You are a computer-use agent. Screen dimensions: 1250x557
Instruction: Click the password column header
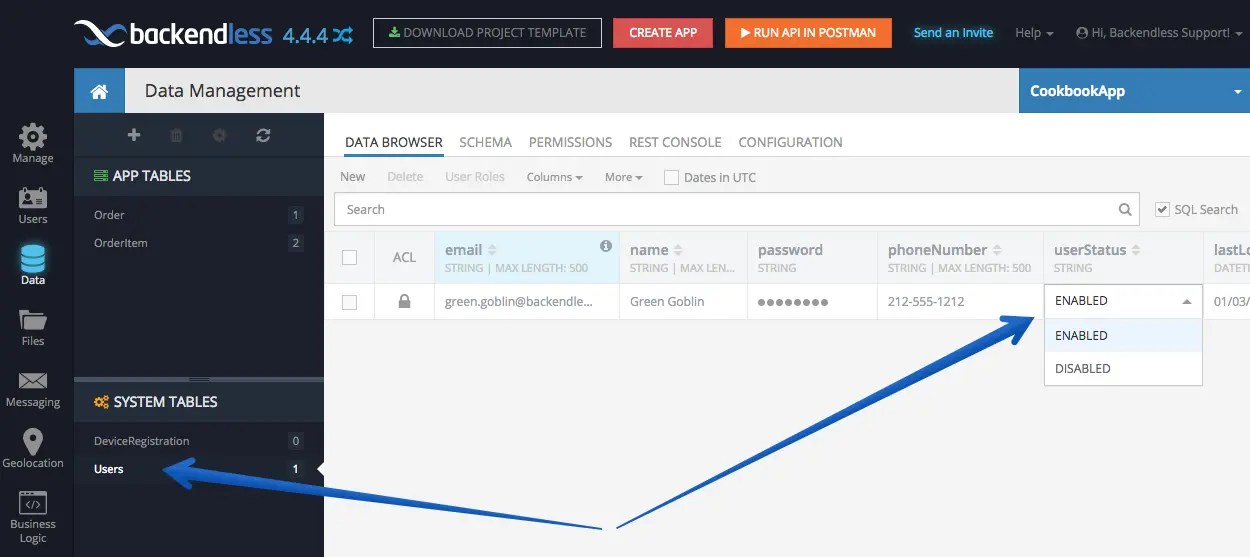(x=812, y=257)
